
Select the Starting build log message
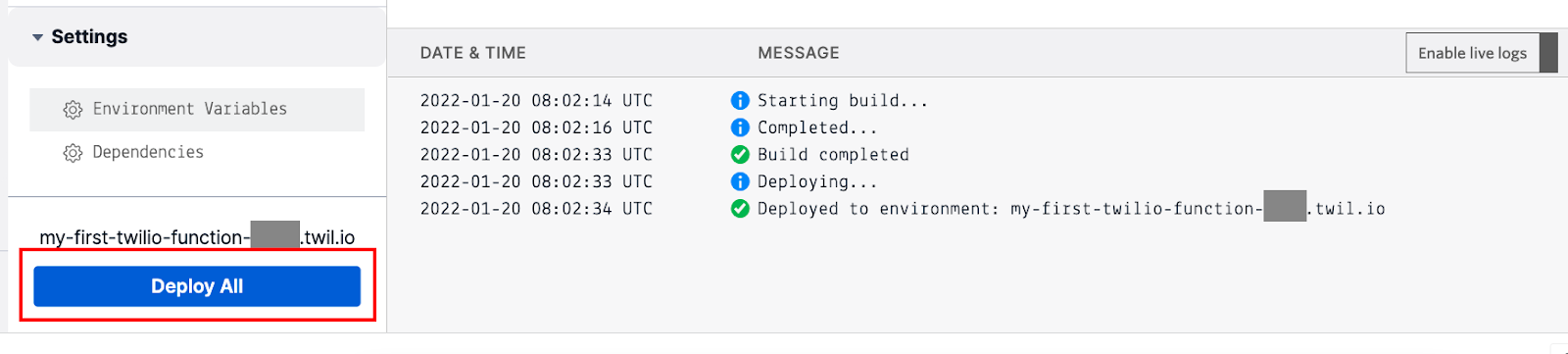tap(843, 100)
